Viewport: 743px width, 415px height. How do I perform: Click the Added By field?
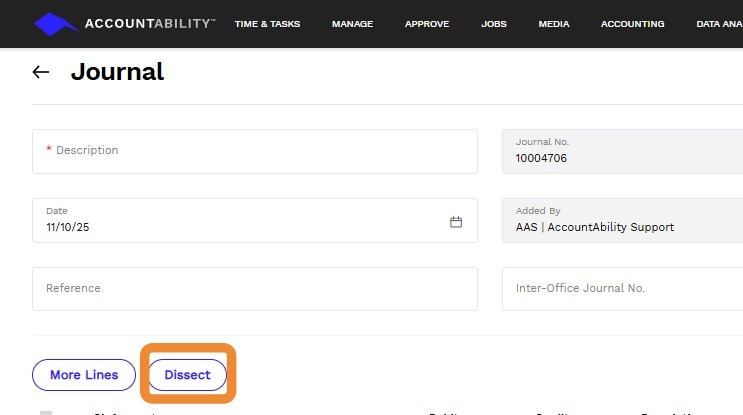(x=622, y=220)
